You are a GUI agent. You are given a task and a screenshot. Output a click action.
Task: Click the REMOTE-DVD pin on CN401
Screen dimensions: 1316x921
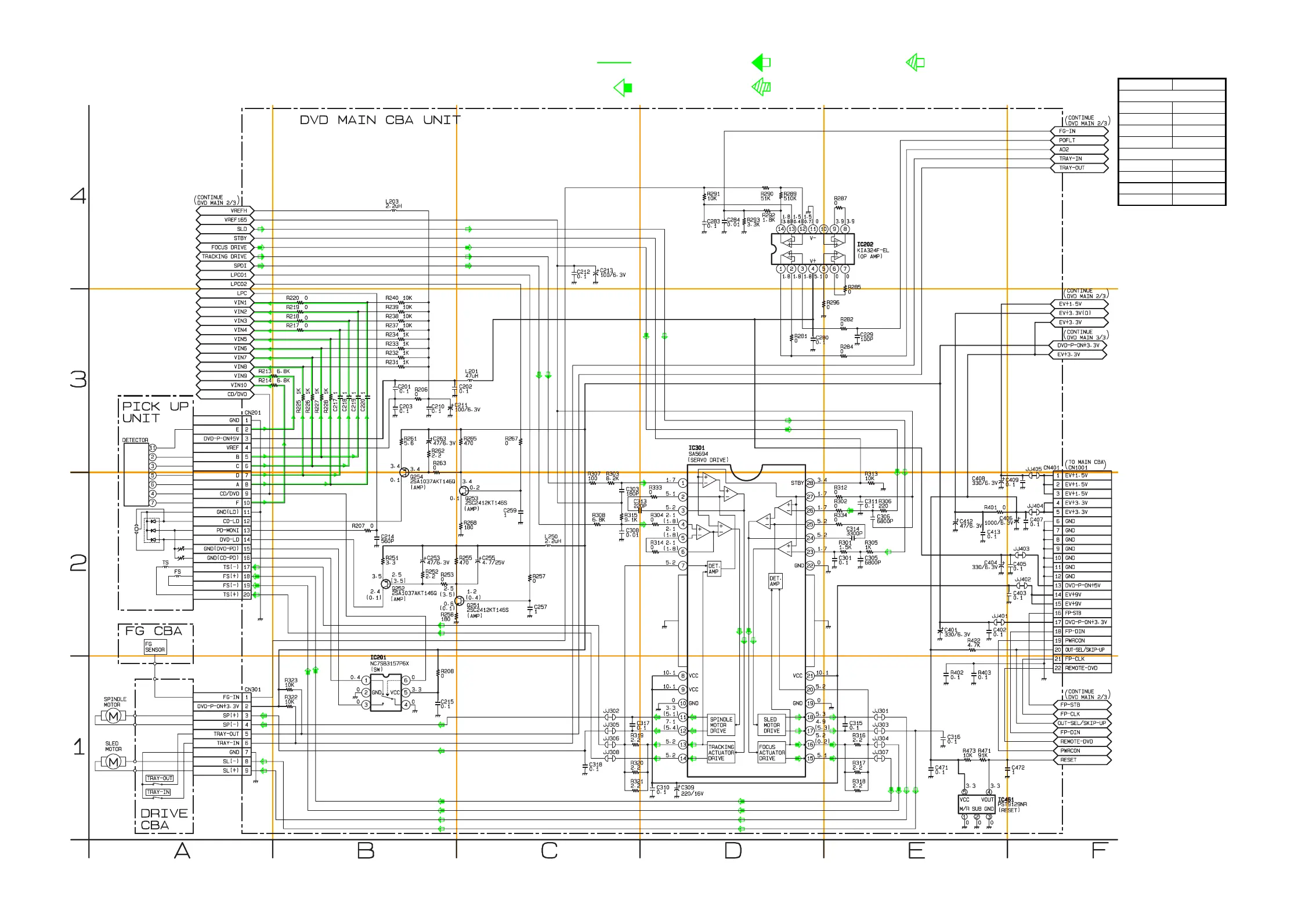pos(1082,668)
